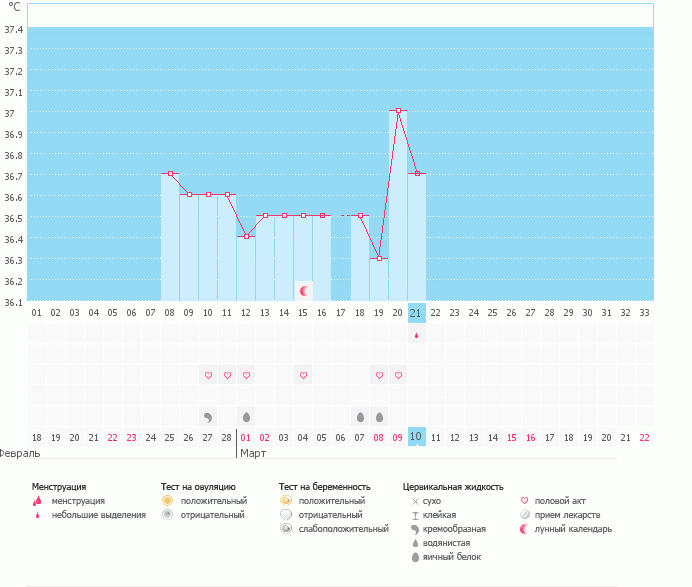Select the 37.0 temperature point on day 20
Screen dimensions: 692x587
click(398, 111)
